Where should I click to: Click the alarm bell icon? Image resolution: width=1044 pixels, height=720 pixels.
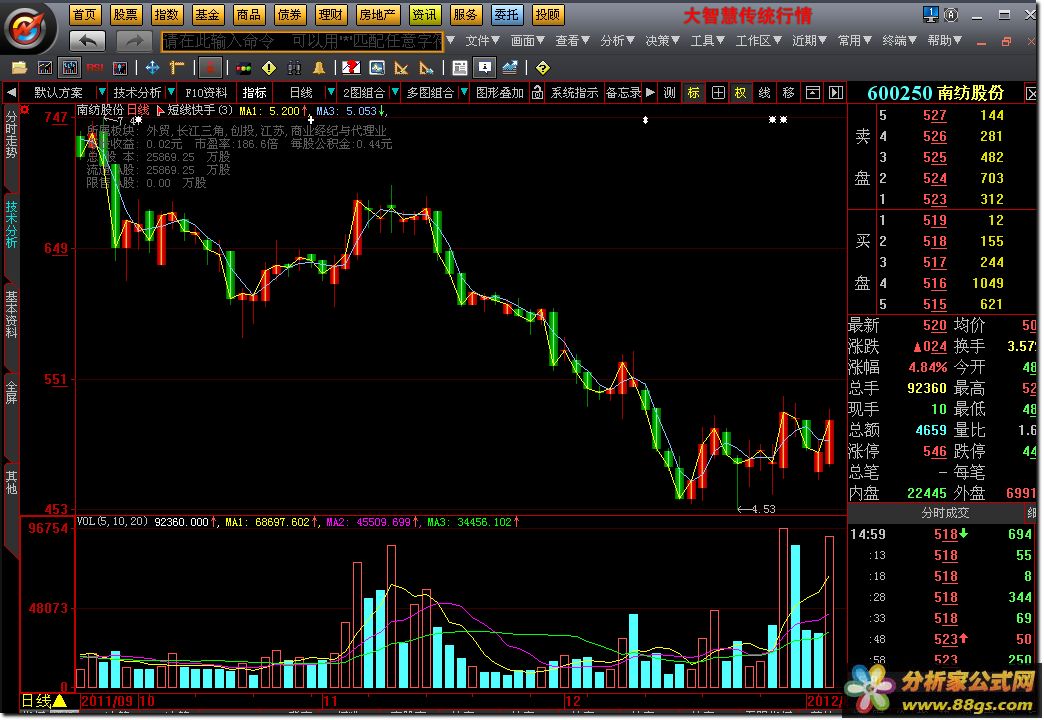[x=319, y=68]
